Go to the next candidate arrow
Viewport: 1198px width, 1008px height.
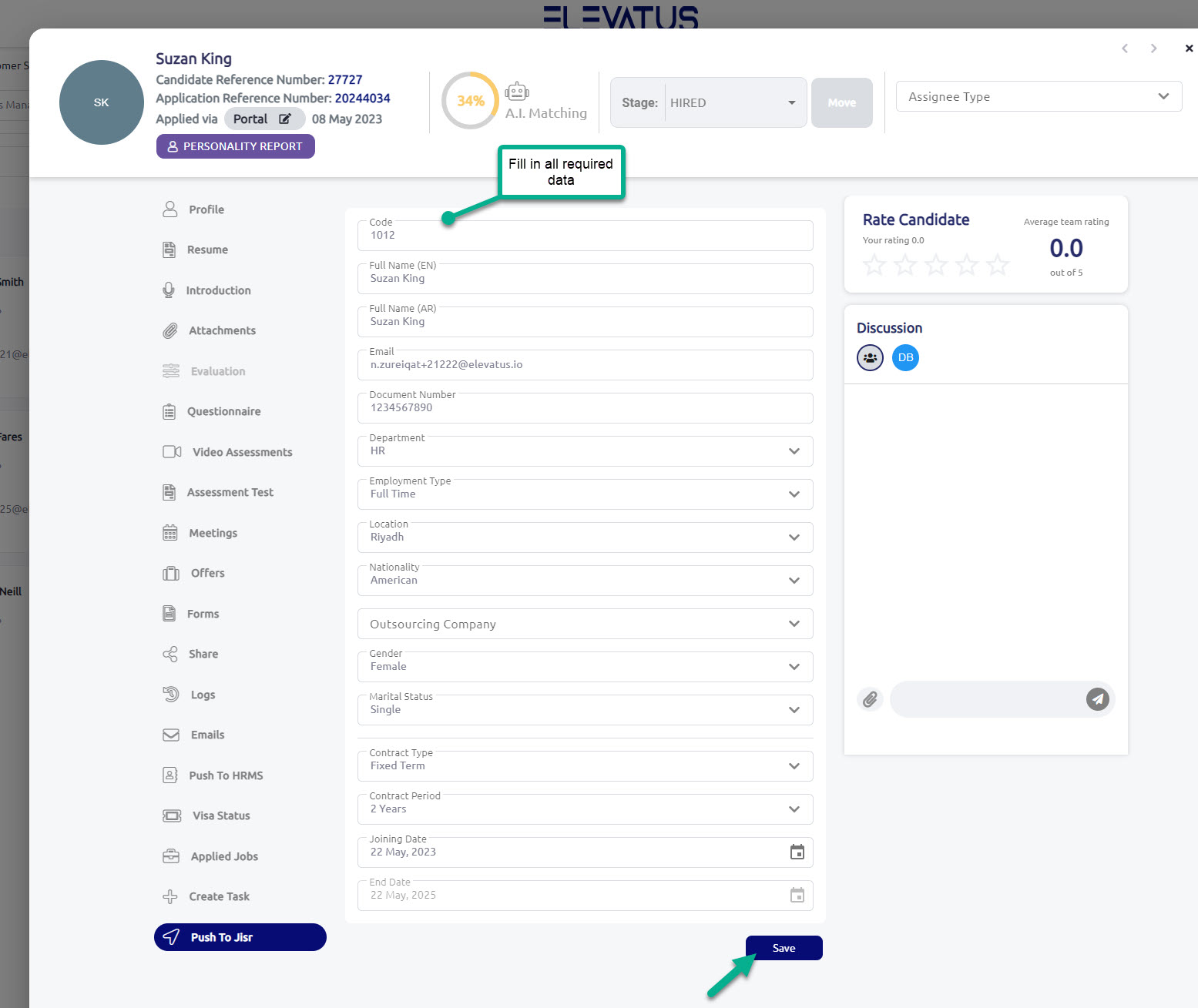coord(1153,49)
